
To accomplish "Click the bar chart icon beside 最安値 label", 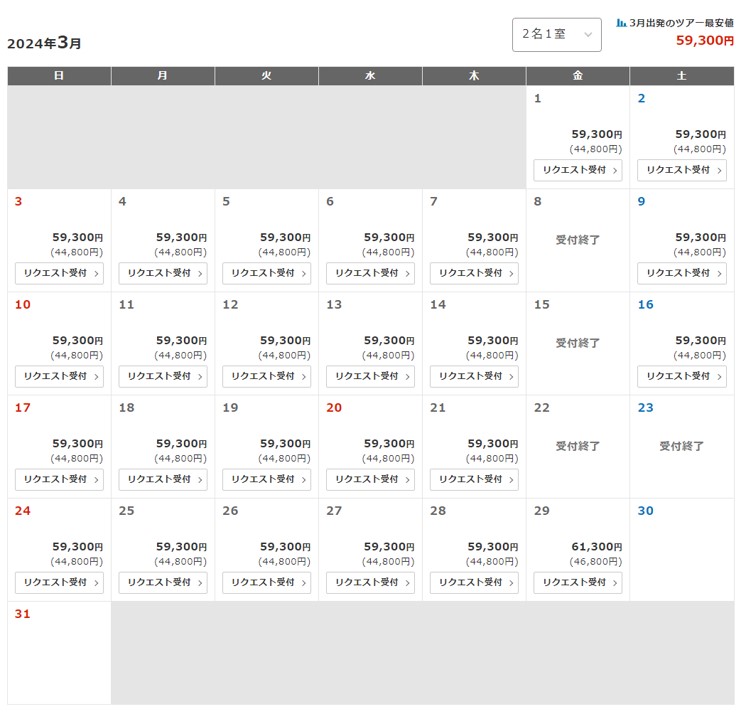I will point(621,22).
